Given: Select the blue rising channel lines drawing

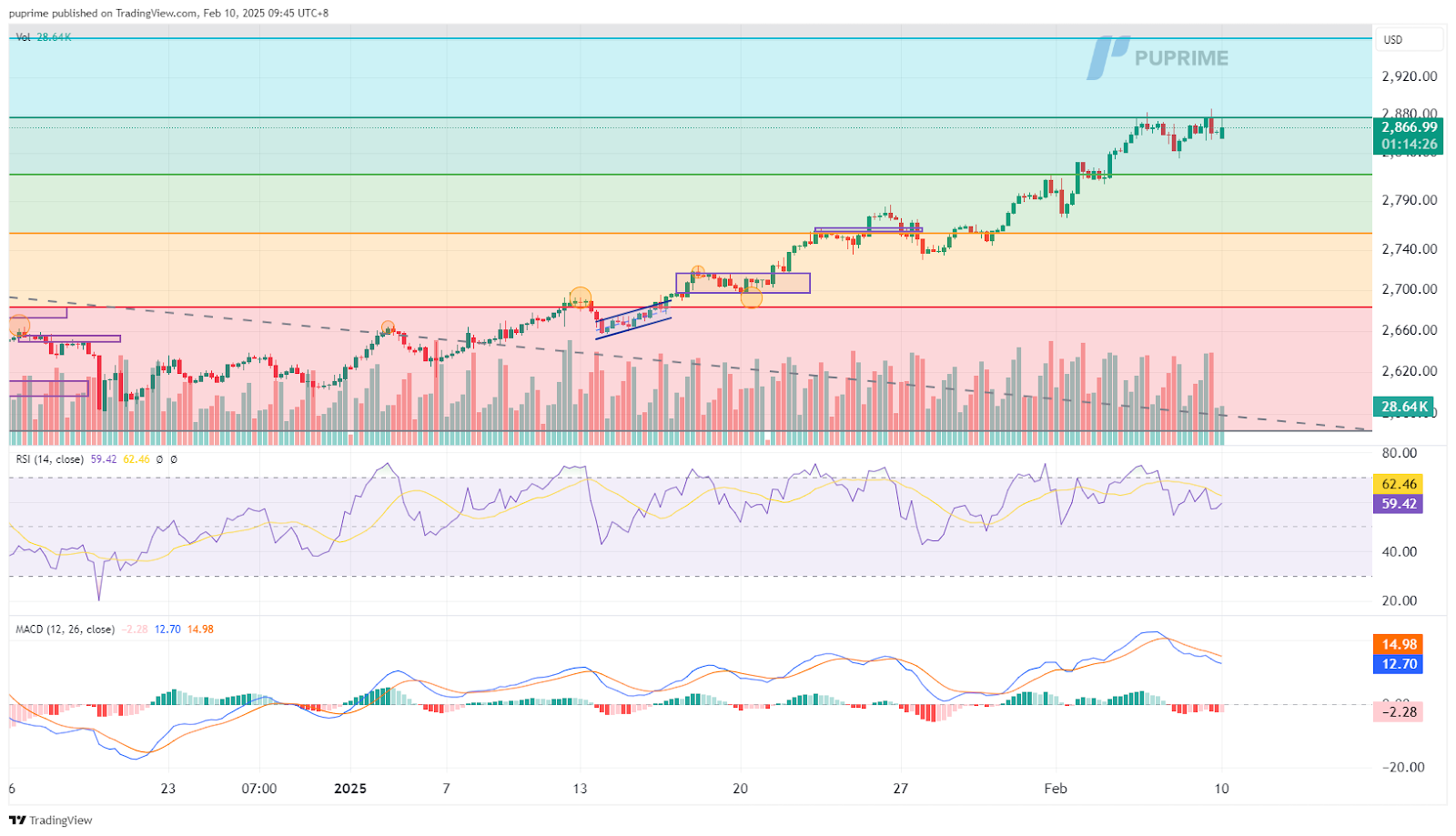Looking at the screenshot, I should (633, 320).
